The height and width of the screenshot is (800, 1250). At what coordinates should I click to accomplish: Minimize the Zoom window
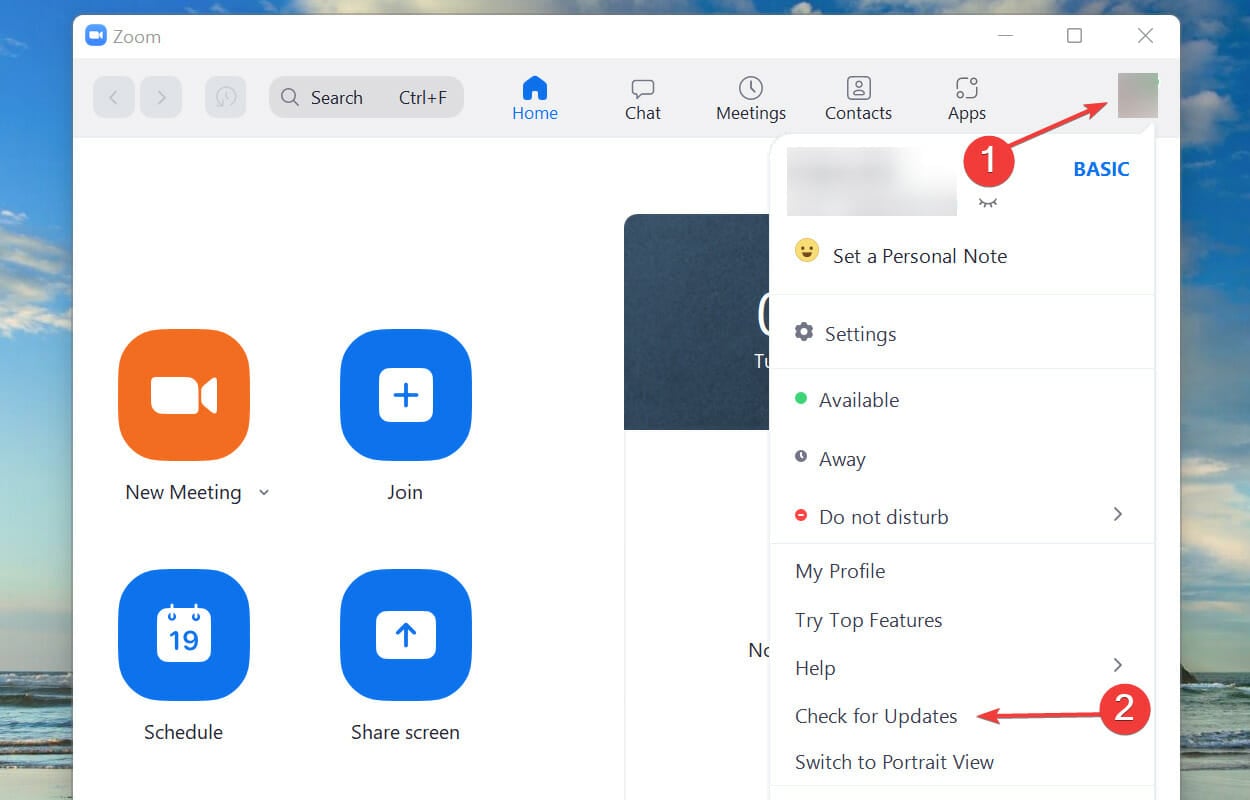[1004, 36]
